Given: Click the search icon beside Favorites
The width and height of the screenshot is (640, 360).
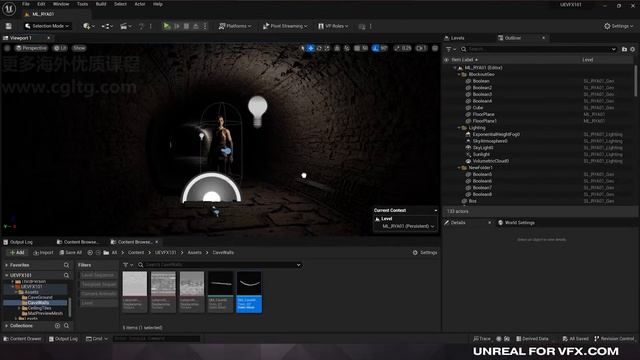Looking at the screenshot, I should coord(66,265).
